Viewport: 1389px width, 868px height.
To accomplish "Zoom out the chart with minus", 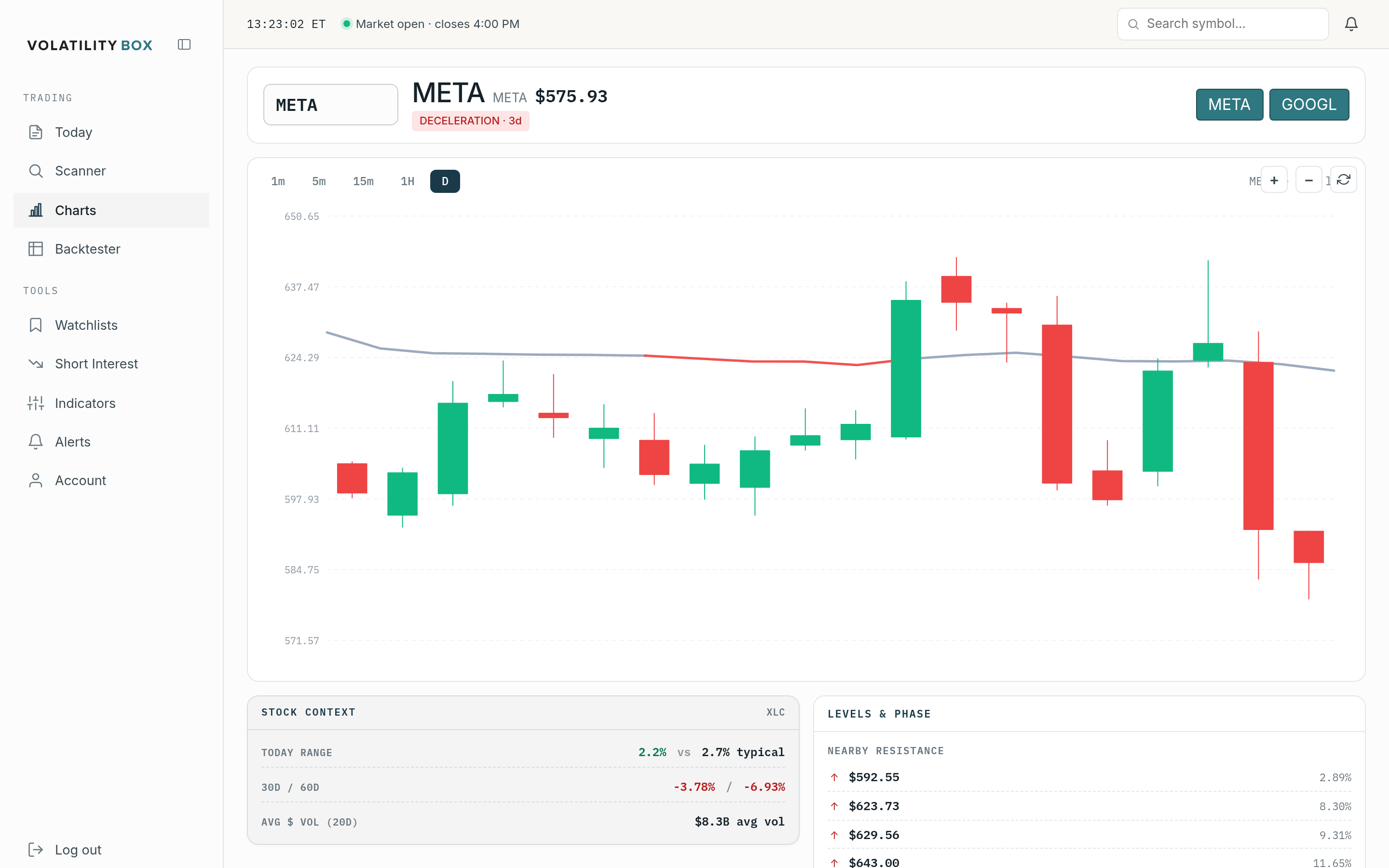I will (x=1308, y=180).
